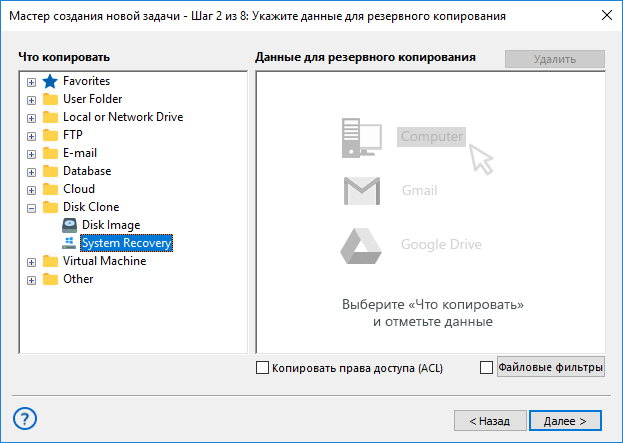Return to previous step with Назад

pos(490,421)
